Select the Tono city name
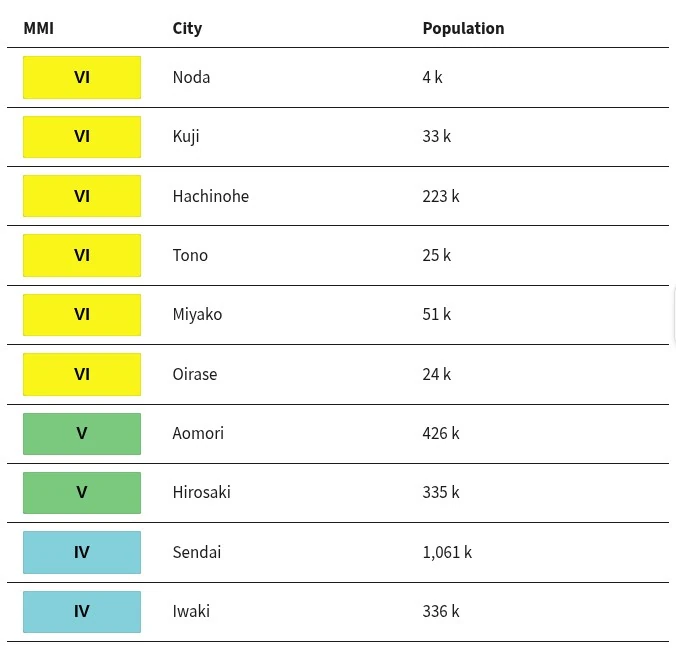The width and height of the screenshot is (676, 654). click(x=190, y=255)
